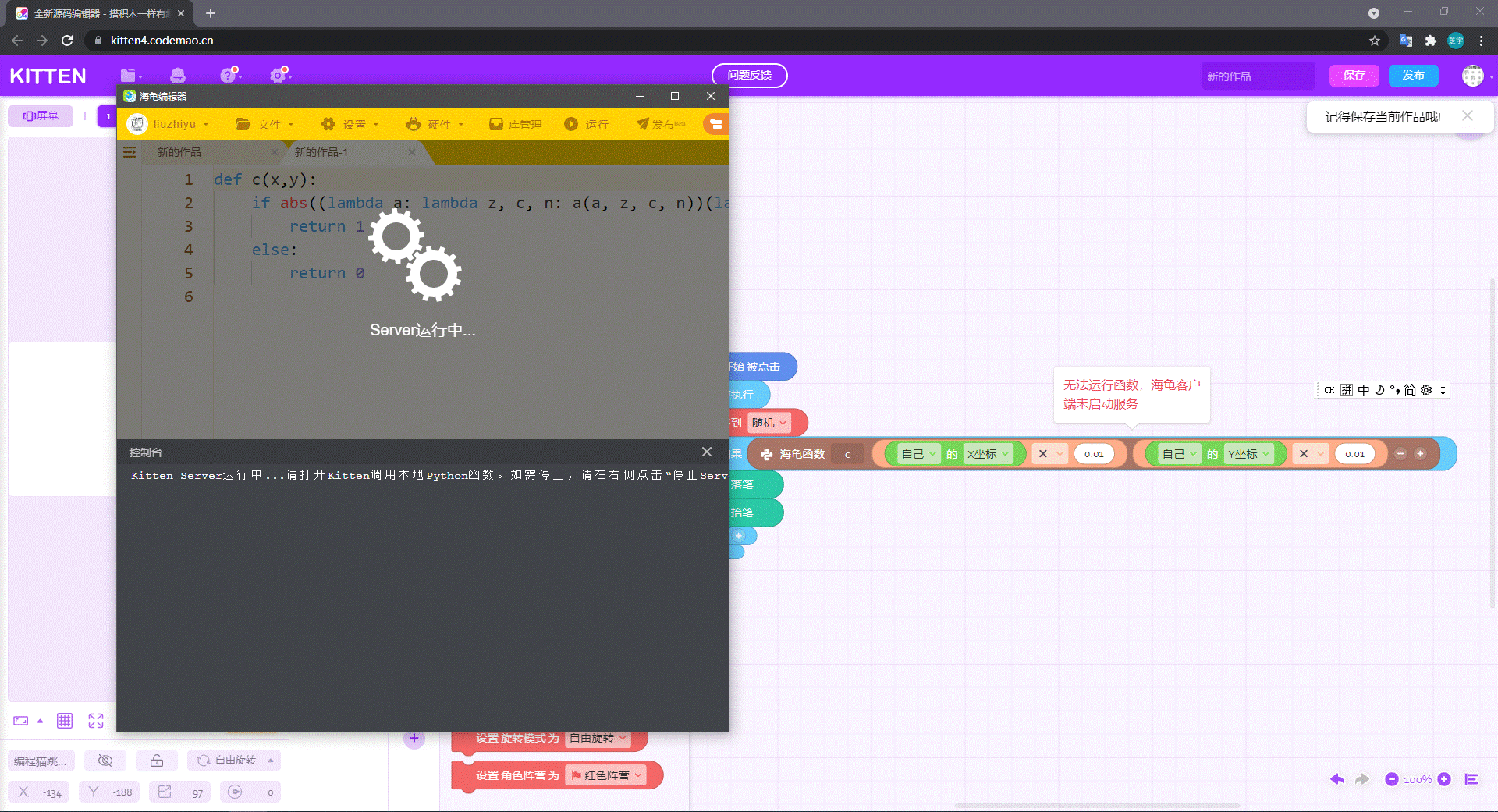Open the 红色阵营 dropdown
Screen dimensions: 1498x812
click(x=607, y=775)
